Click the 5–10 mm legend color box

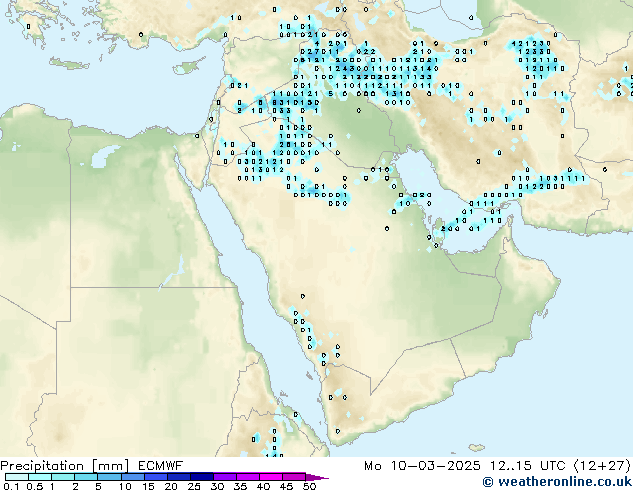click(x=109, y=477)
